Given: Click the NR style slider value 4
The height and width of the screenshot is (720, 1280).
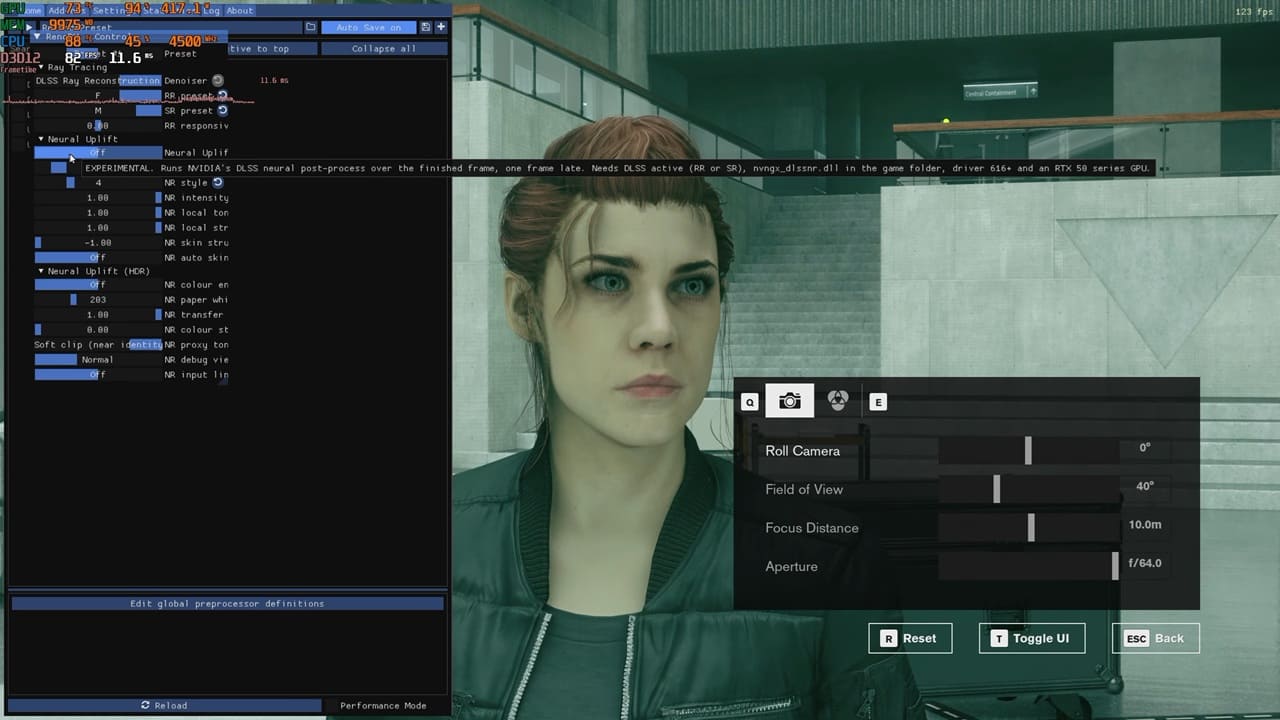Looking at the screenshot, I should (x=97, y=183).
